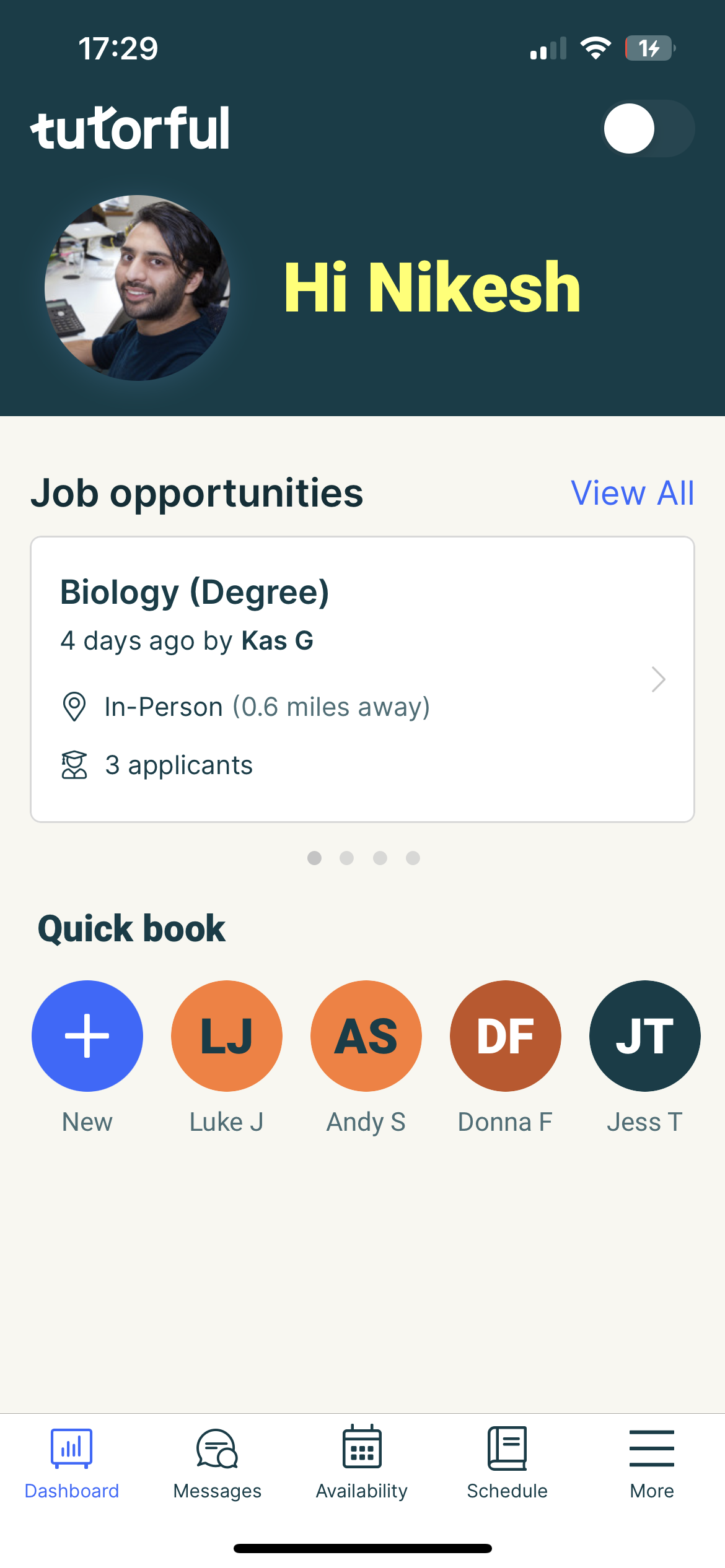Tap the applicants graduate icon
The height and width of the screenshot is (1568, 725).
pos(74,765)
